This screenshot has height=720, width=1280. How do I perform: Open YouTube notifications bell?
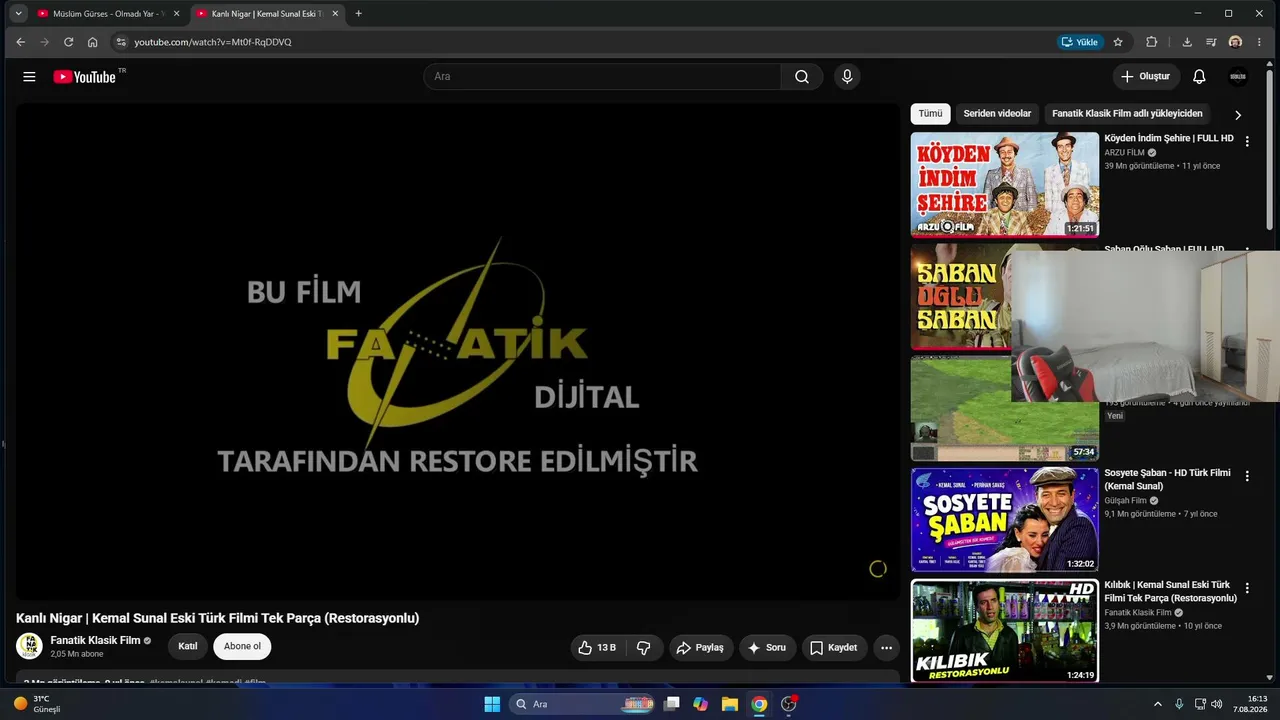pyautogui.click(x=1199, y=77)
